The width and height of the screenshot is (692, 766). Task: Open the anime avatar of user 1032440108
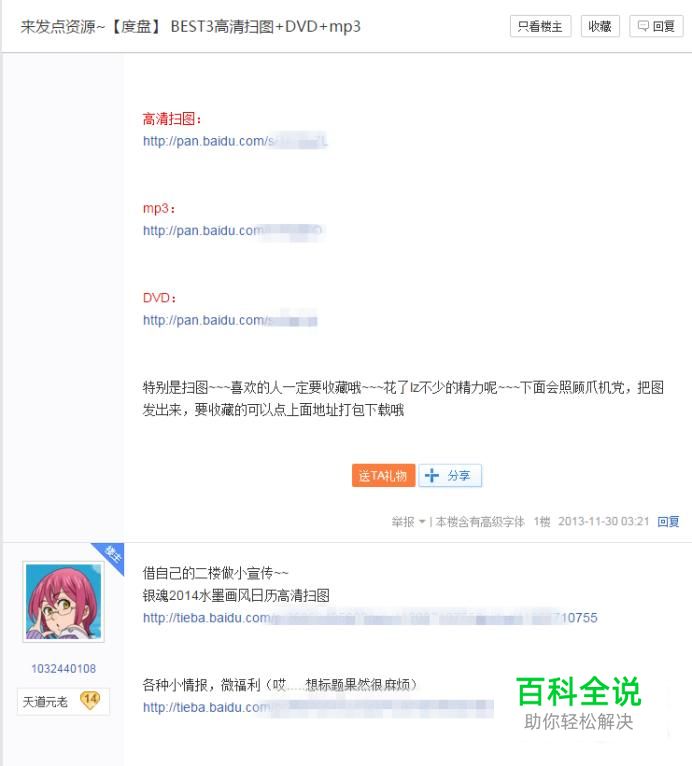[x=63, y=601]
